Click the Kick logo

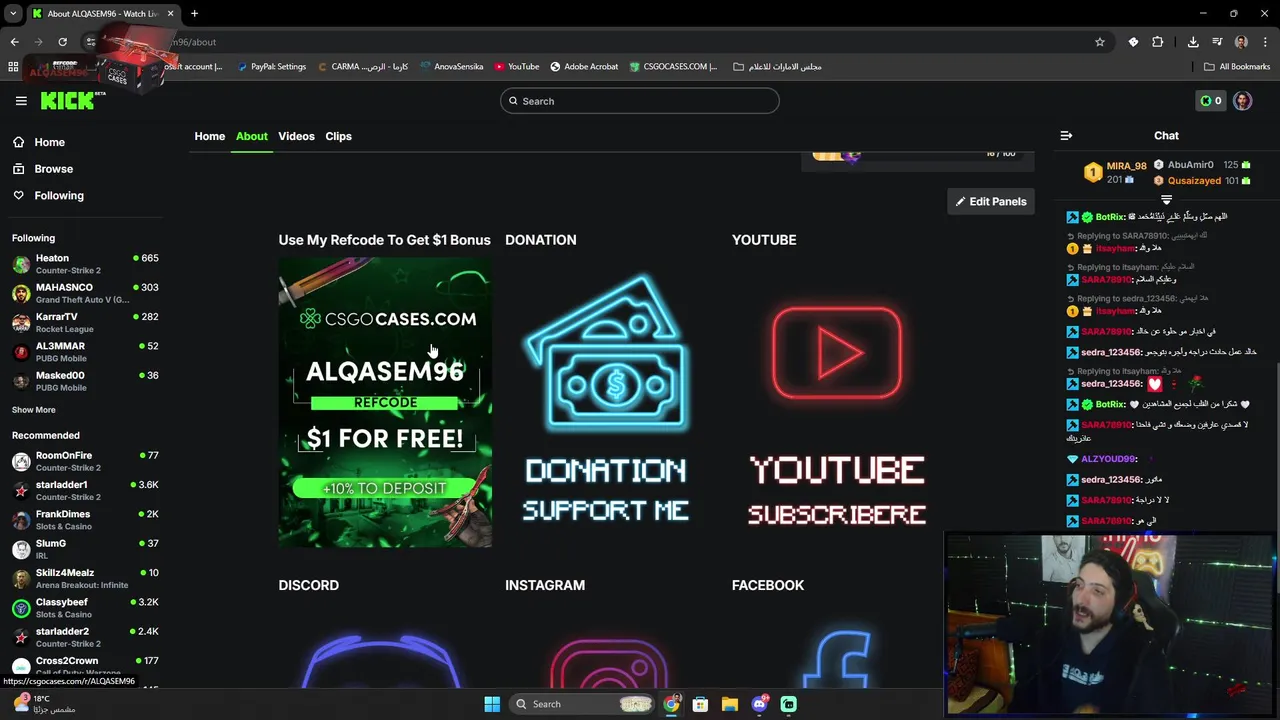coord(72,100)
